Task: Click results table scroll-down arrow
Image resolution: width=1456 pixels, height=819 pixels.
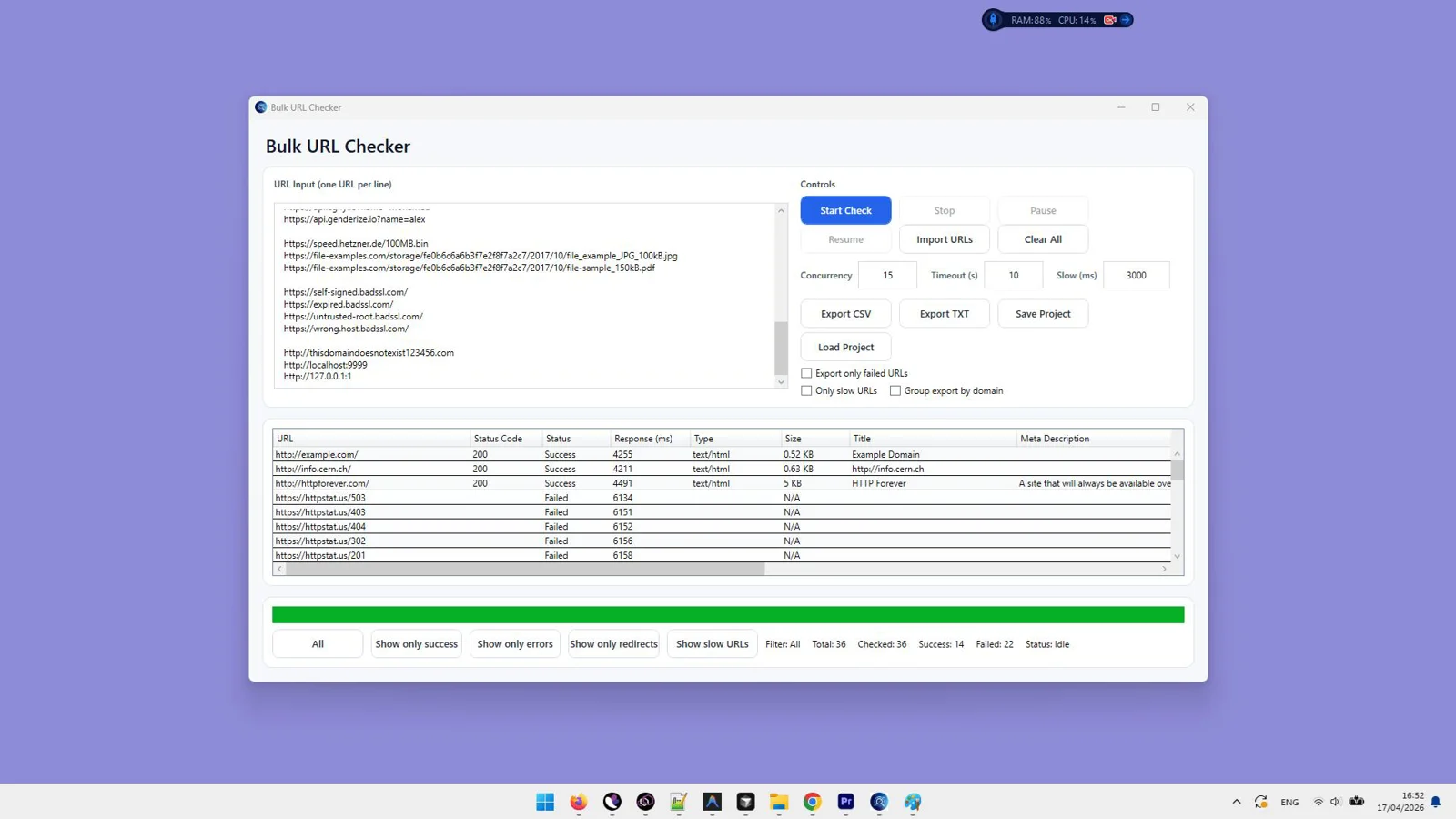Action: click(1177, 556)
